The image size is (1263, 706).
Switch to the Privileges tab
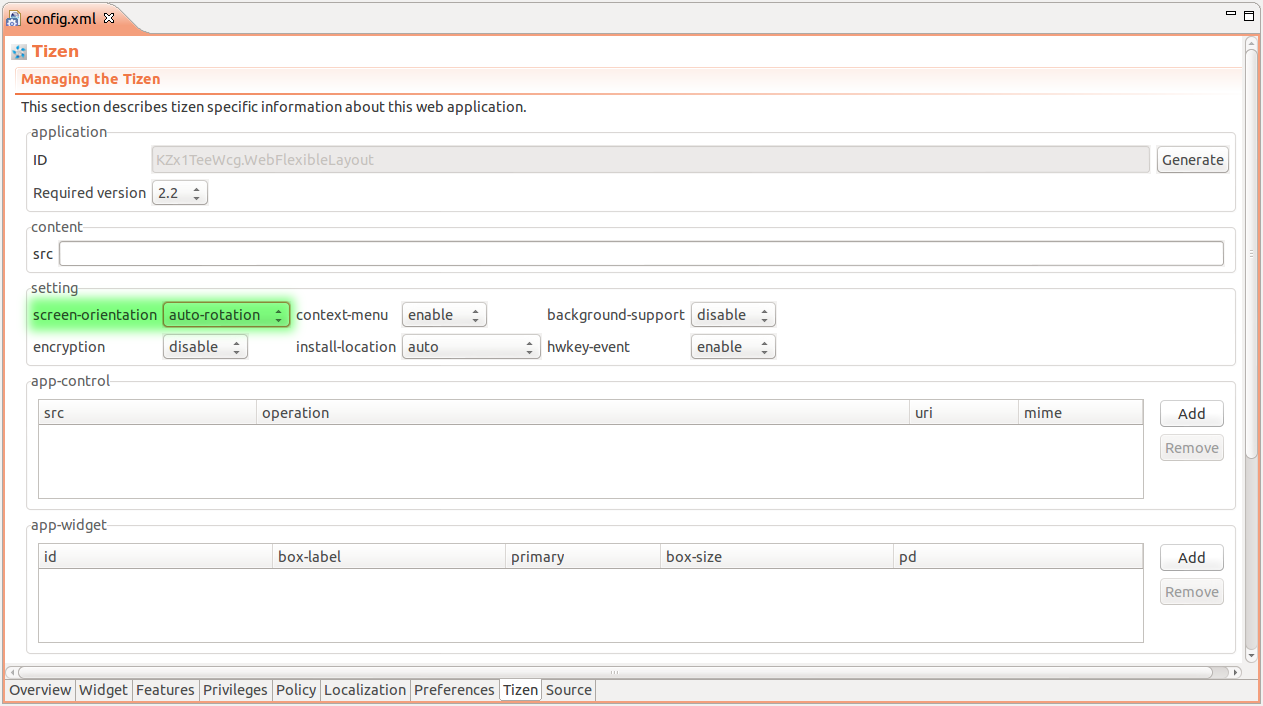coord(235,690)
